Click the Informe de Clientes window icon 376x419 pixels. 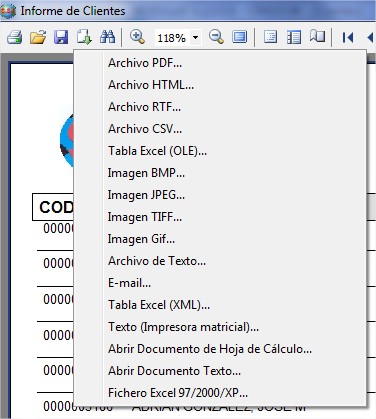[x=8, y=11]
